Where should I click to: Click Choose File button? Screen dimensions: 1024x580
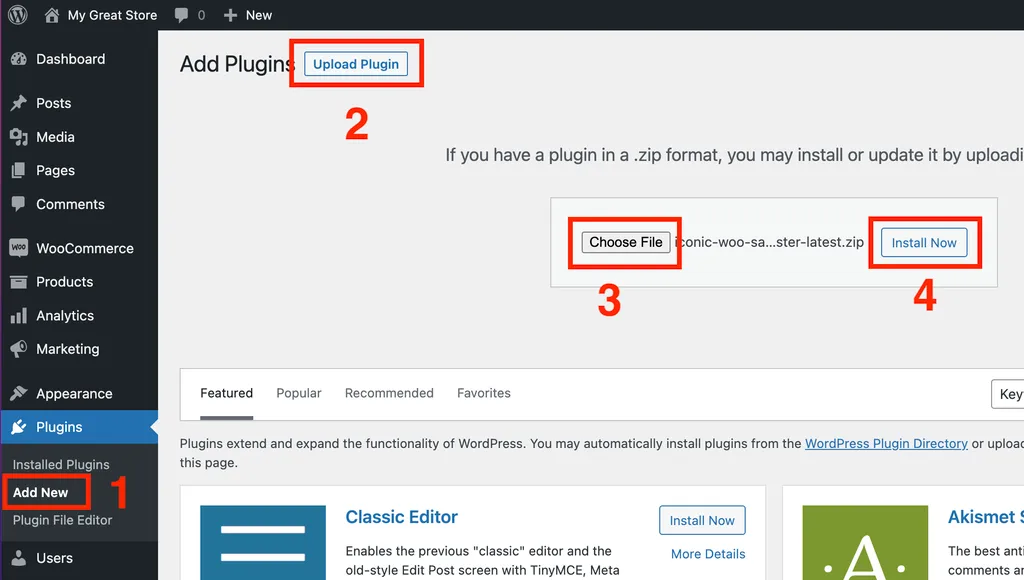coord(626,242)
